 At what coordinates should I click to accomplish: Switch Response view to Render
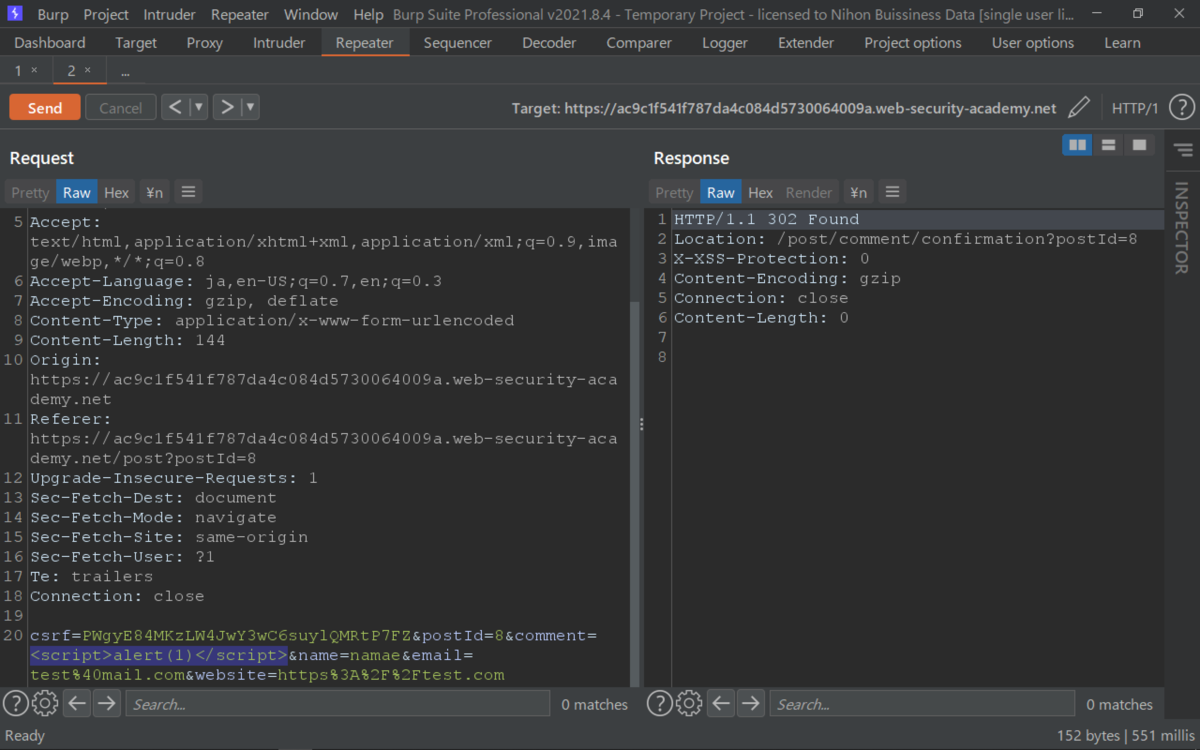809,192
